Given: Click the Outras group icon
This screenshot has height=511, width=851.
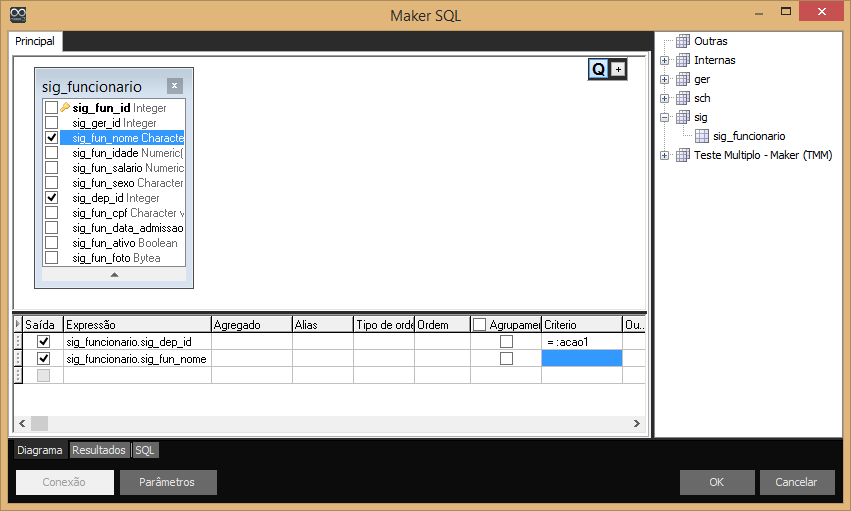Looking at the screenshot, I should pos(683,42).
